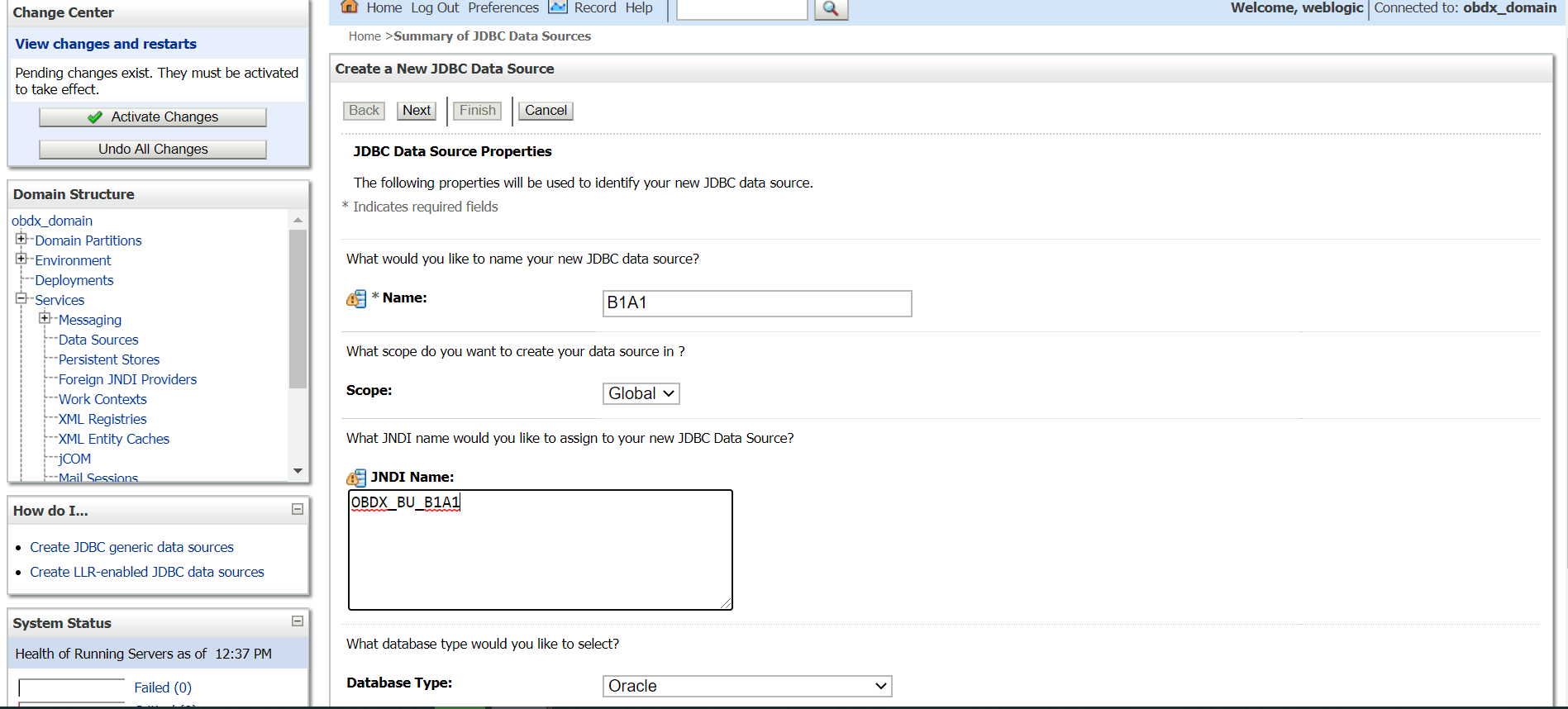Open the Scope dropdown
The height and width of the screenshot is (709, 1568).
(641, 393)
